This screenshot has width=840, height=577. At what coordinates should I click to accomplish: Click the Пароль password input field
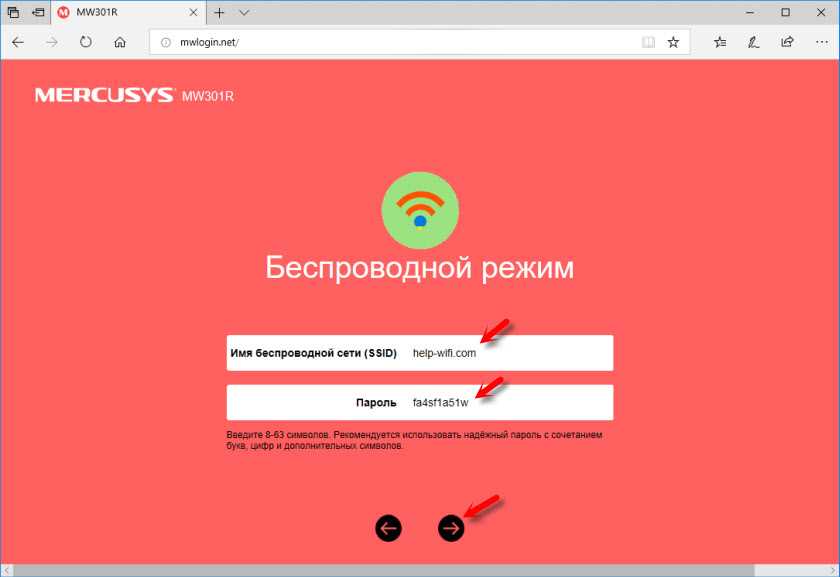tap(420, 402)
